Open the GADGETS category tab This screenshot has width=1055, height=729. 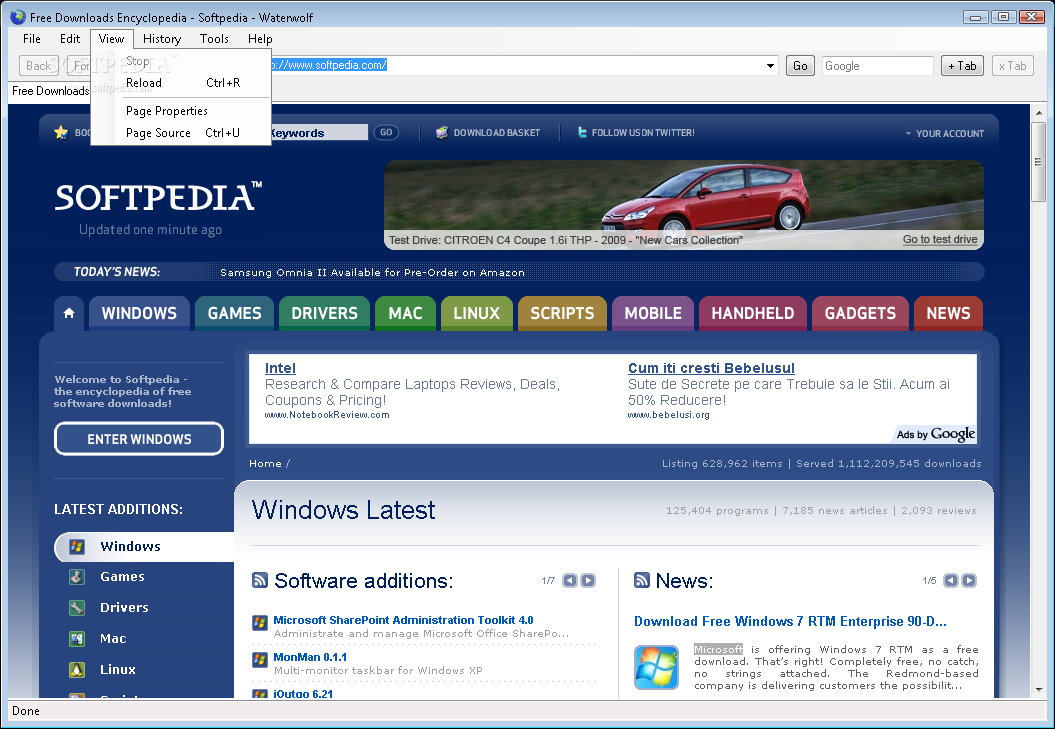coord(860,313)
